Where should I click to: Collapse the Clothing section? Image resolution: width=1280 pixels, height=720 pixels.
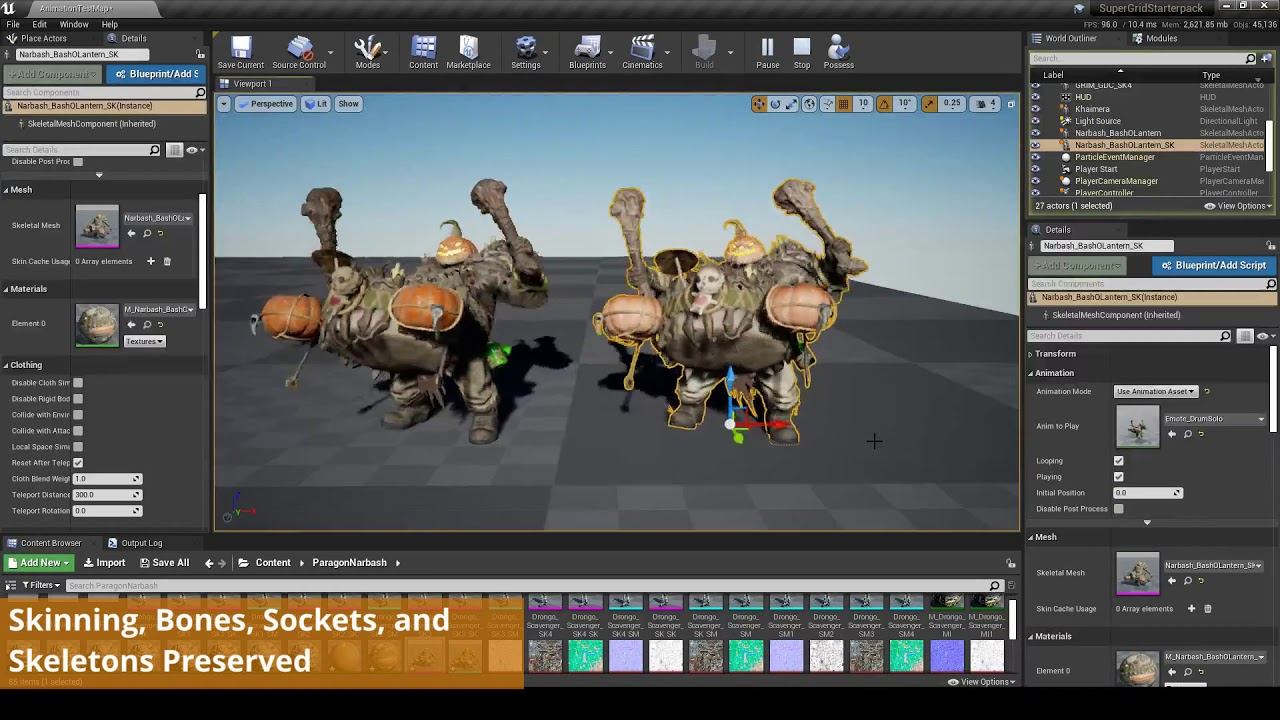(26, 365)
